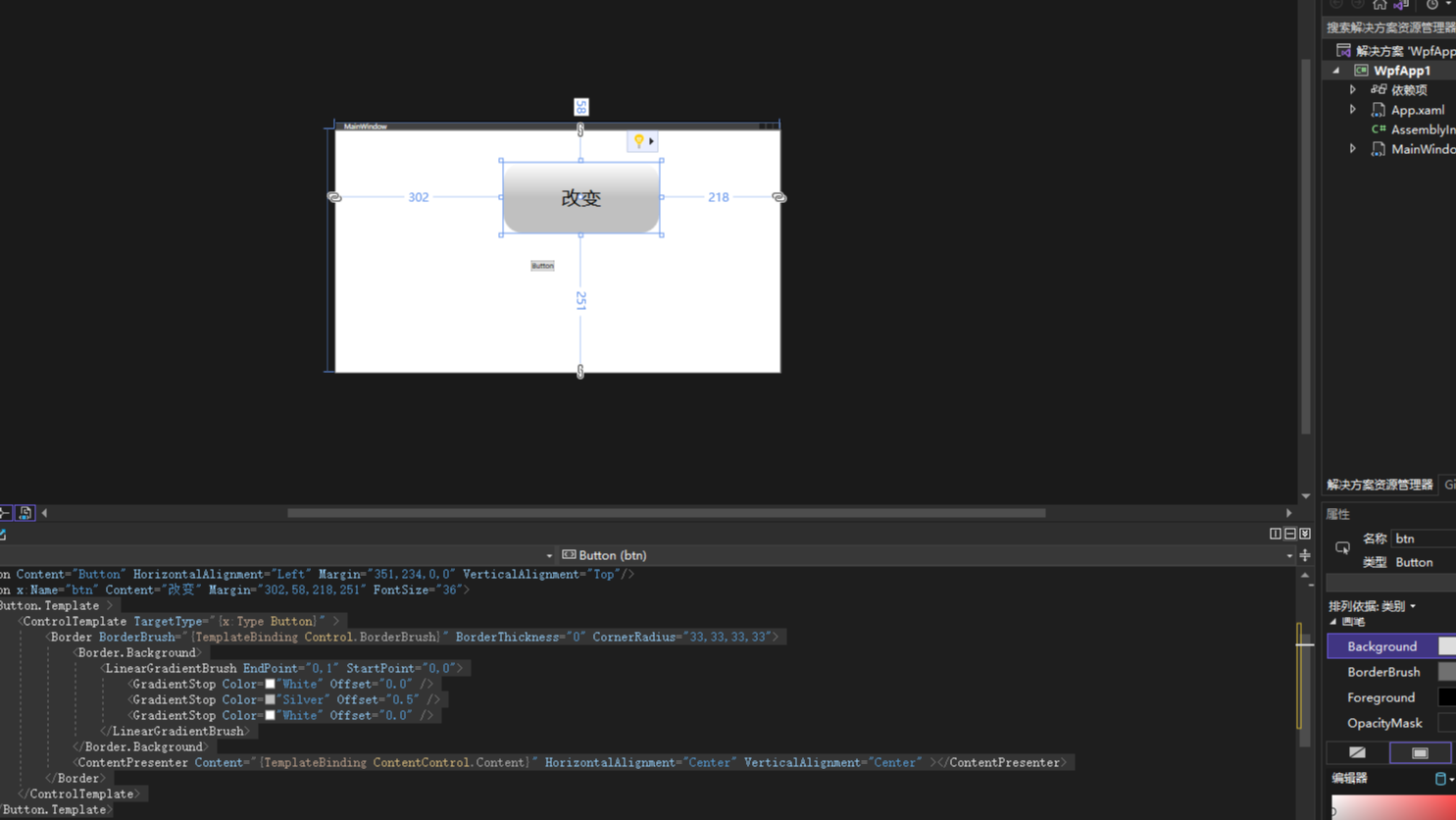The image size is (1456, 820).
Task: Click the pending changes clock filter icon
Action: point(1432,5)
